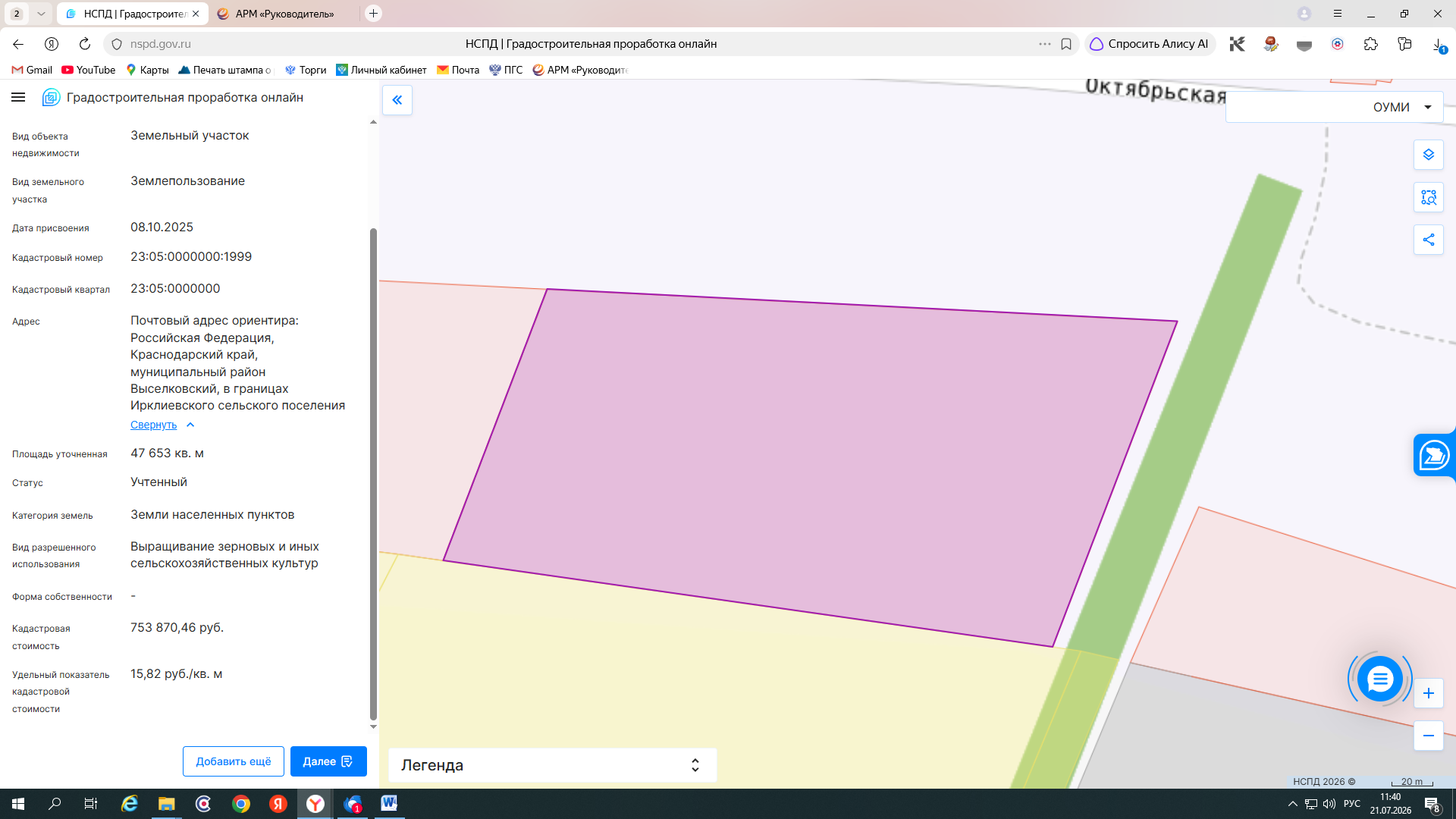
Task: Click the info panel vertical scrollbar
Action: pos(373,474)
